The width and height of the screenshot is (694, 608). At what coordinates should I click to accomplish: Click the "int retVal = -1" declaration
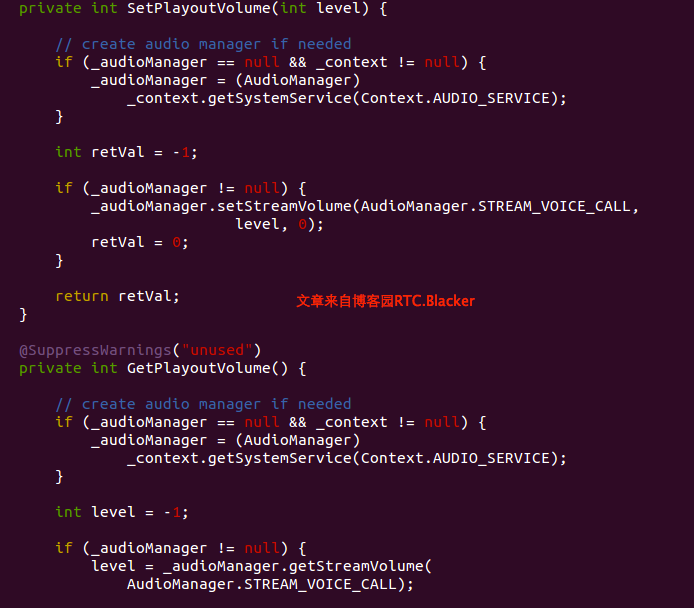(127, 152)
